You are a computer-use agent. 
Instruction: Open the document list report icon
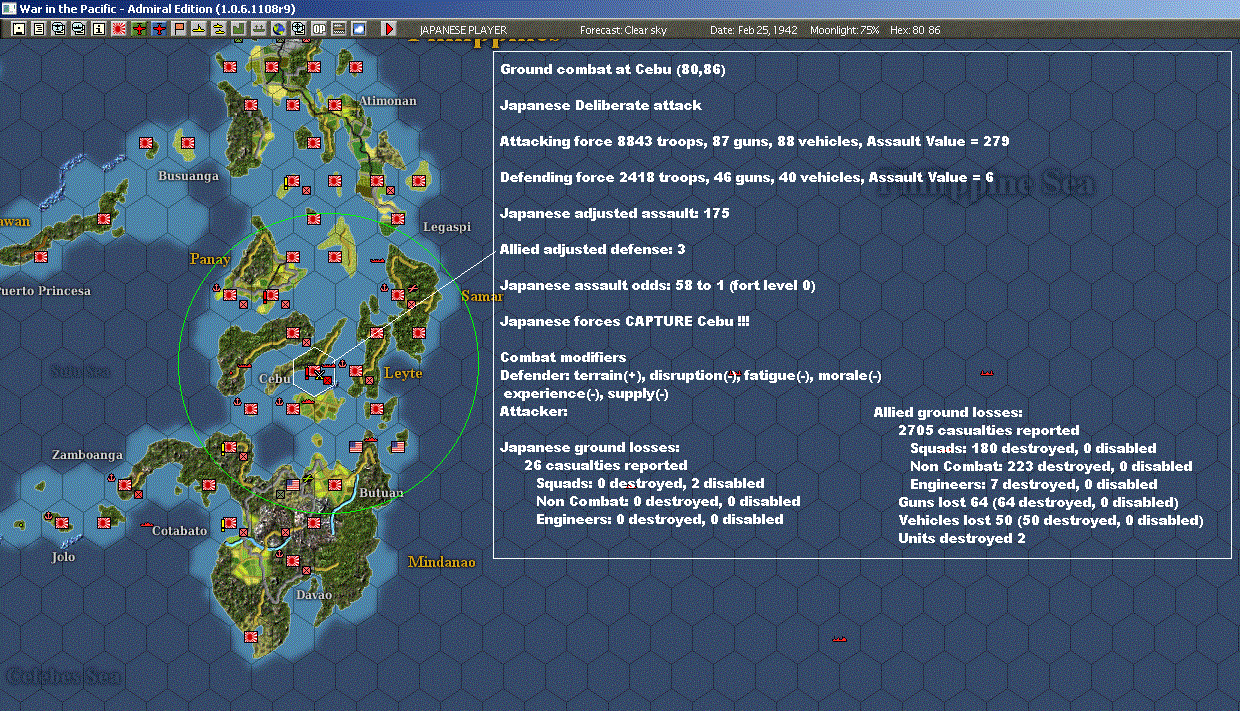39,29
